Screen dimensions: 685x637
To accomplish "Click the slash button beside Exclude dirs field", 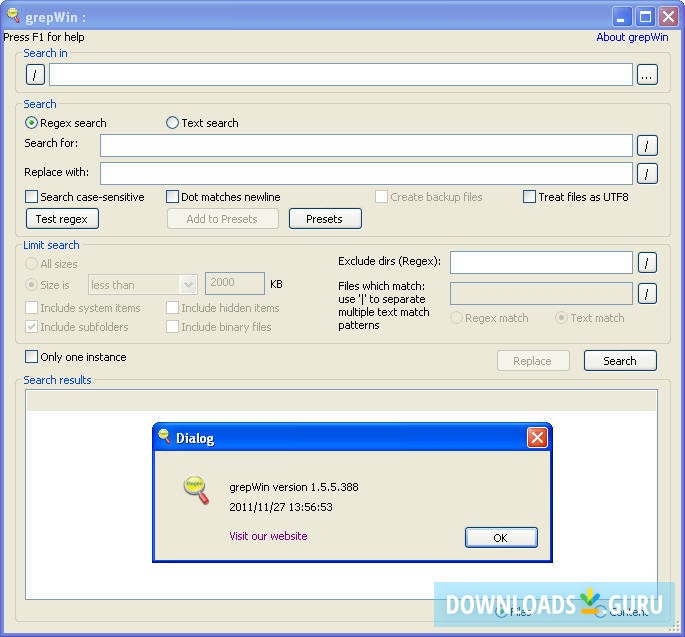I will coord(647,263).
